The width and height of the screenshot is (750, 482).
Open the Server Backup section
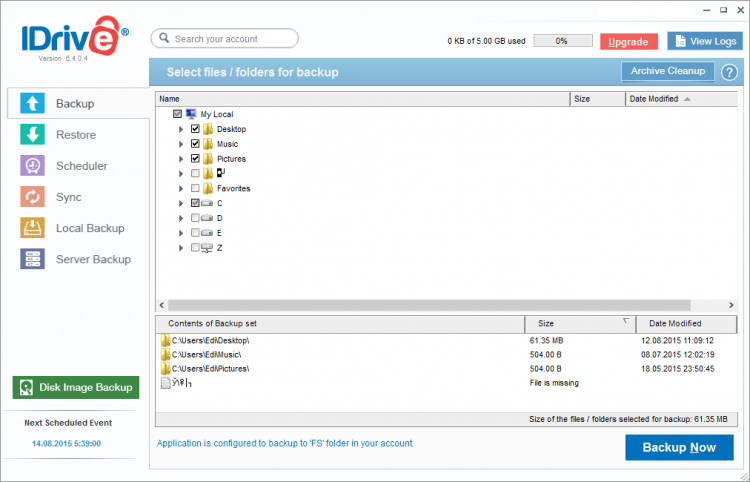[x=78, y=259]
